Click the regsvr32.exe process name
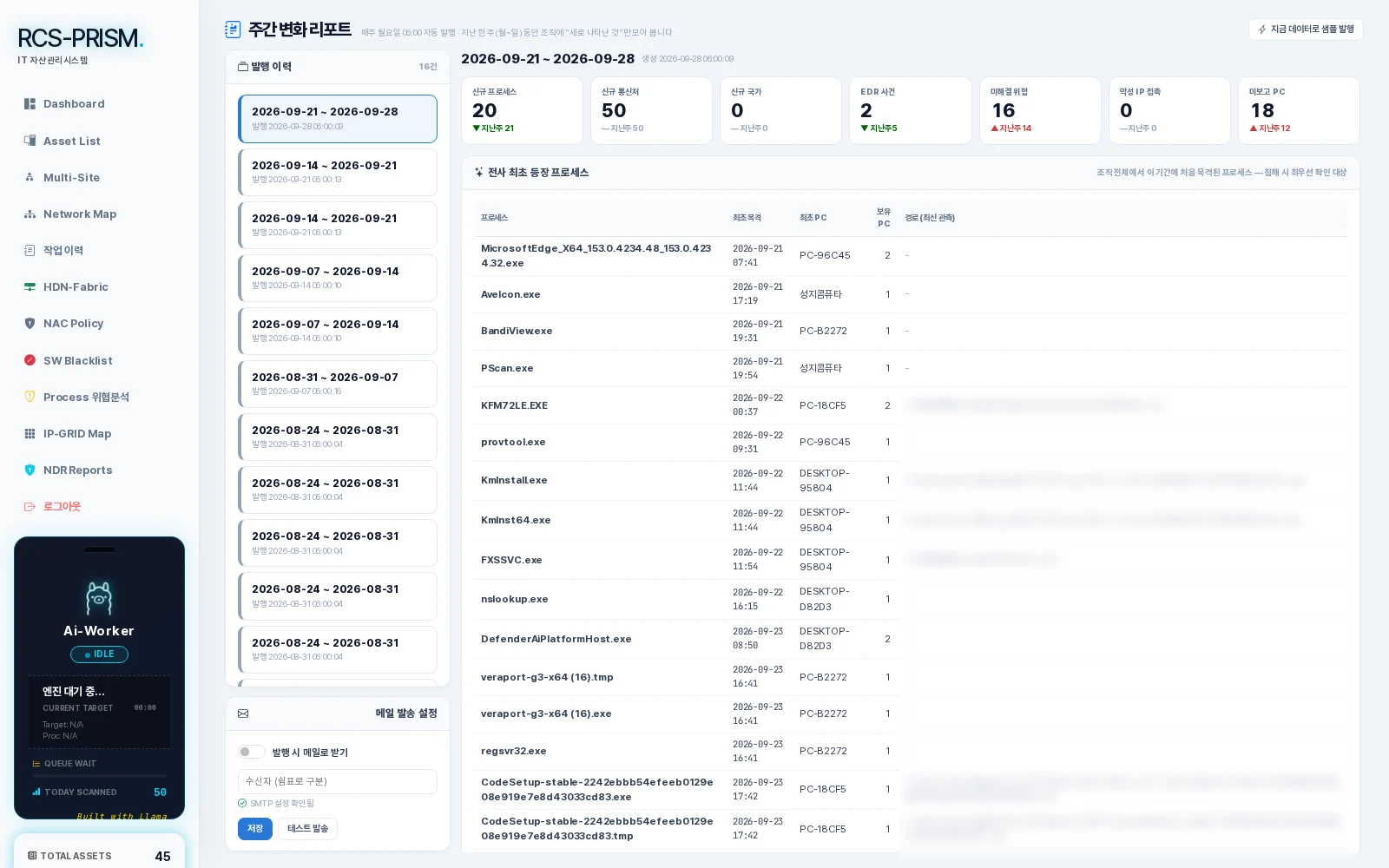 [514, 752]
